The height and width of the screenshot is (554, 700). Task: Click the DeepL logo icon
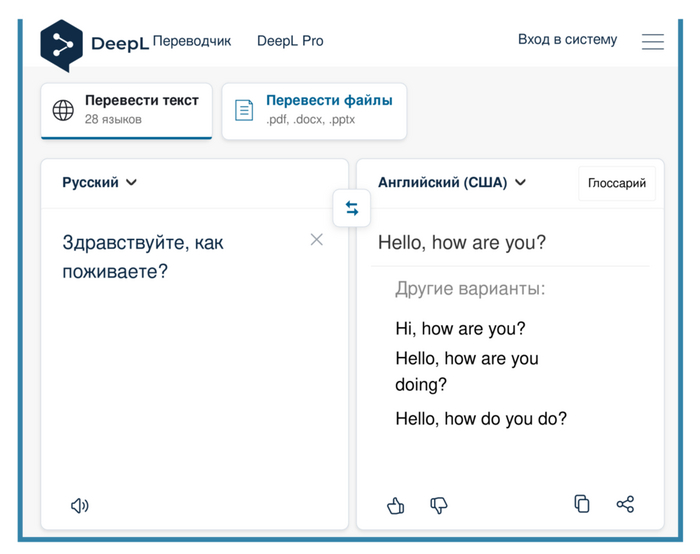point(62,45)
